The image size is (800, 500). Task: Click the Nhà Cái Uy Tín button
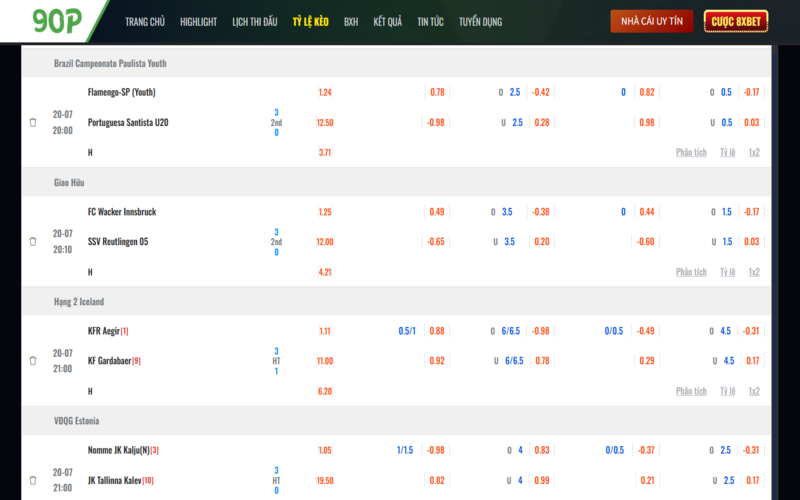(652, 21)
